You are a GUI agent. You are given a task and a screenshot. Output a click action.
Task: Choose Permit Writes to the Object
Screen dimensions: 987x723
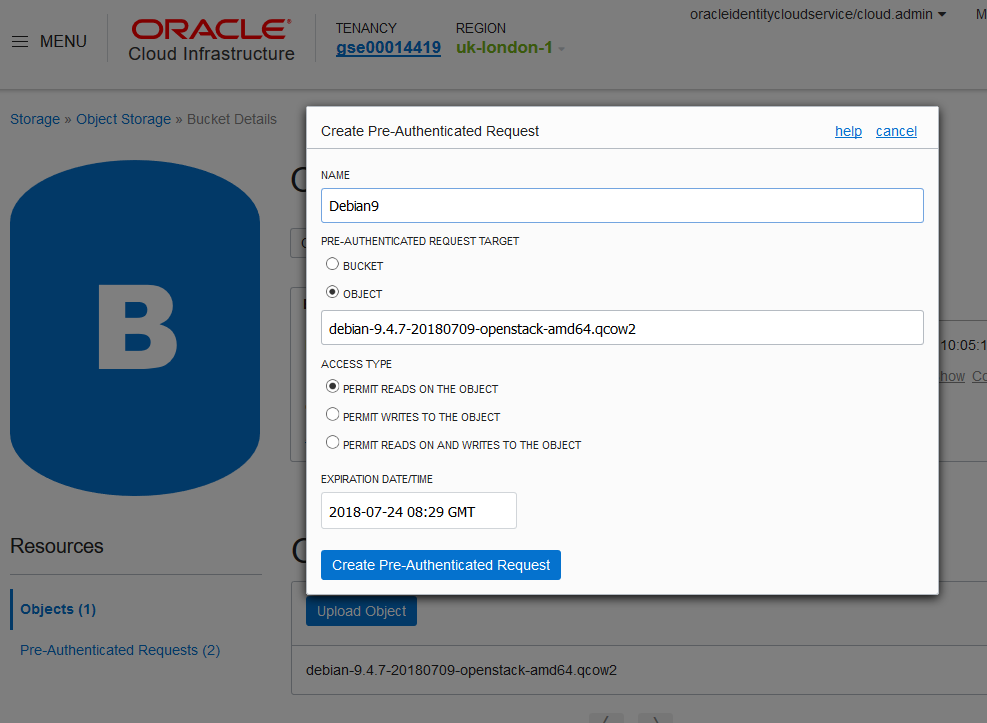tap(332, 415)
